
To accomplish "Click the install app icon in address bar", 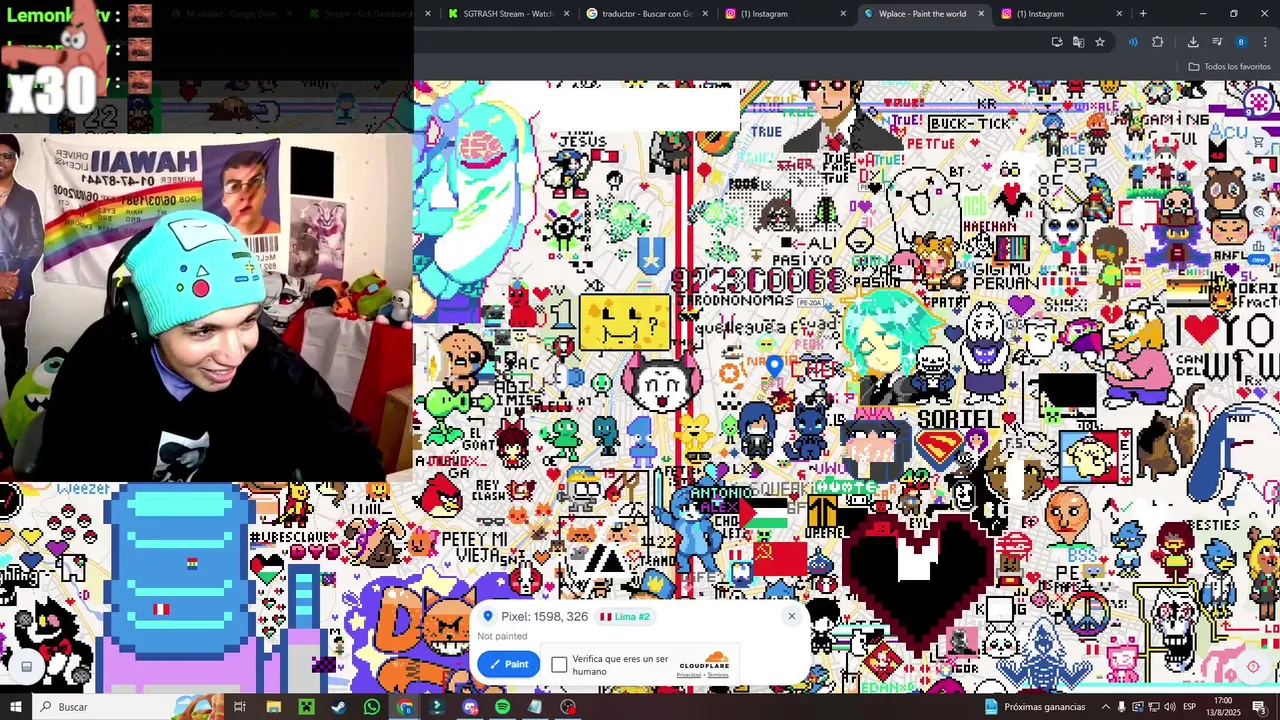I will click(x=1057, y=42).
